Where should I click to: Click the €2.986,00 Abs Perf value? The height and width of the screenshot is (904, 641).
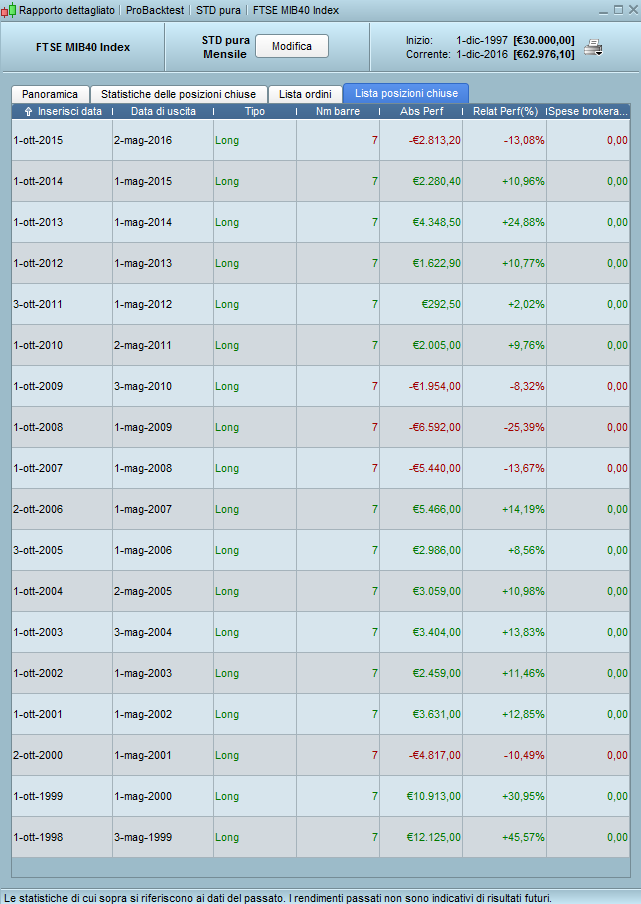point(436,549)
